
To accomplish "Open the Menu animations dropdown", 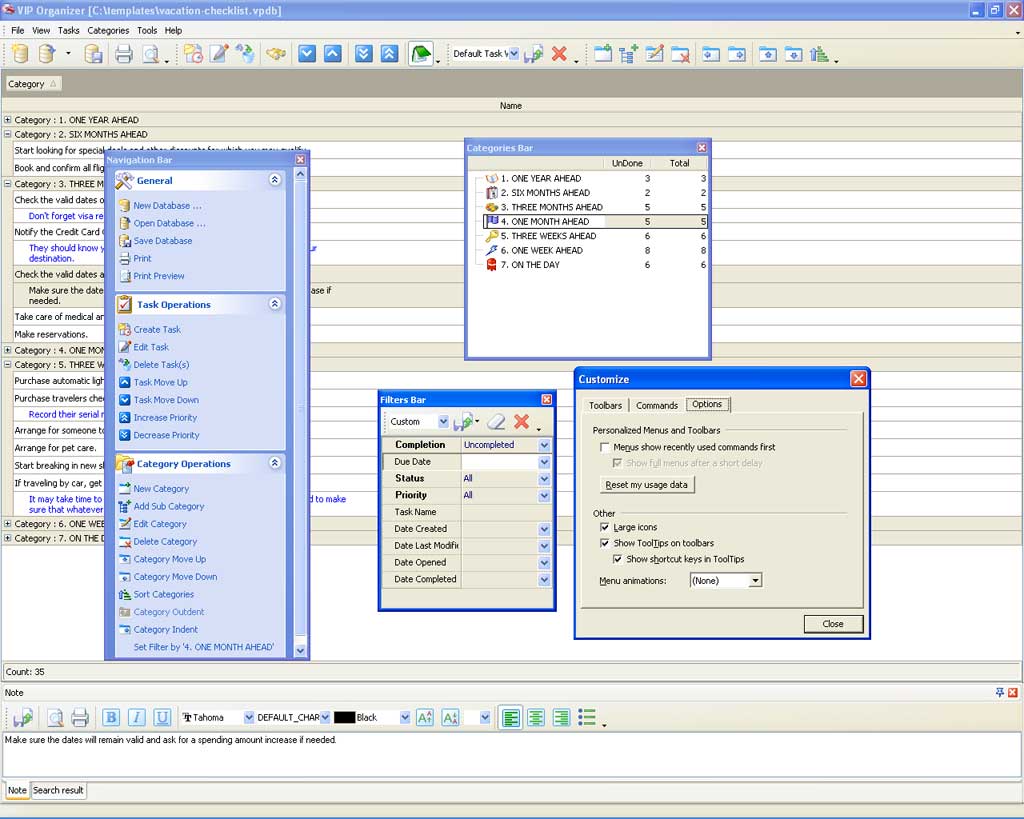I will (755, 580).
